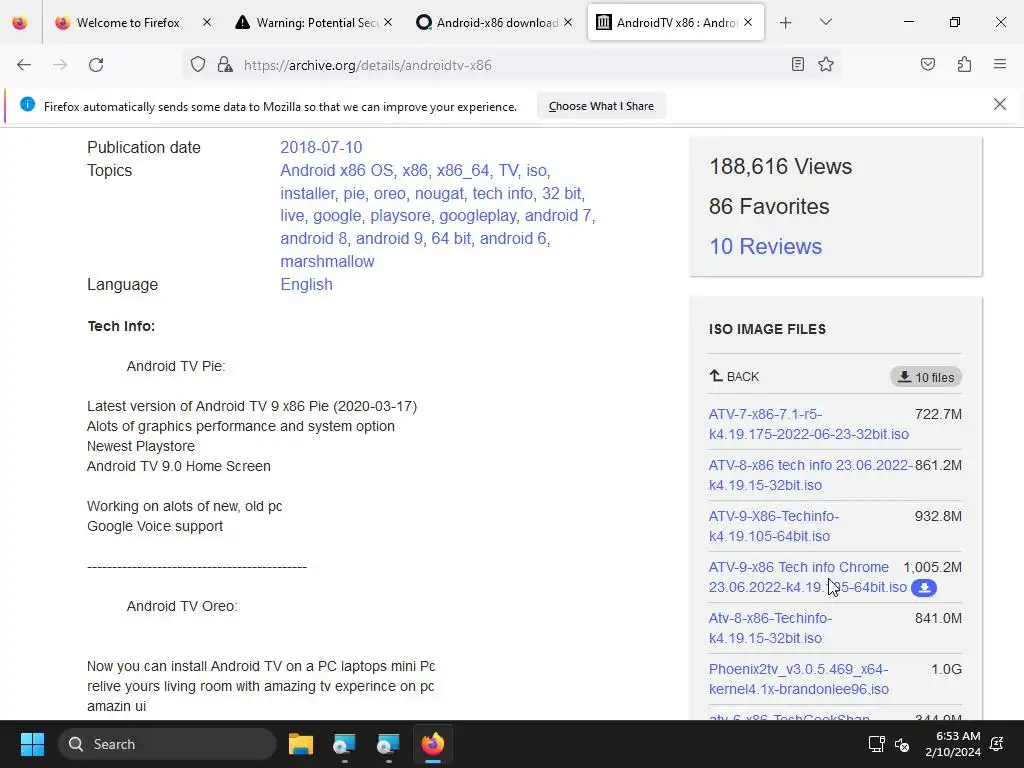Image resolution: width=1024 pixels, height=768 pixels.
Task: Download Phoenix2tv_v3.0.5.469_x64 iso
Action: [799, 679]
